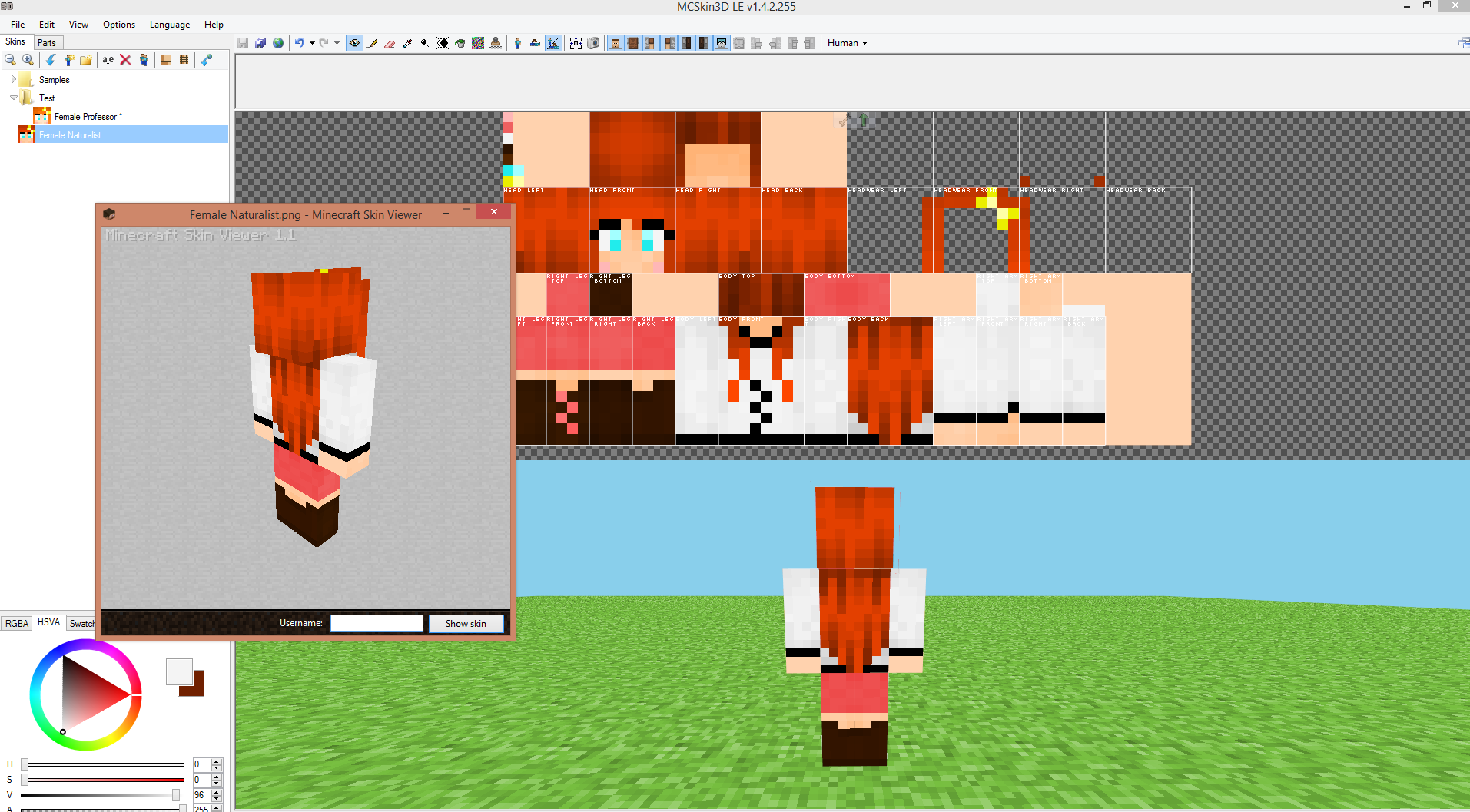This screenshot has height=812, width=1470.
Task: Select the Pencil tool
Action: coord(373,43)
